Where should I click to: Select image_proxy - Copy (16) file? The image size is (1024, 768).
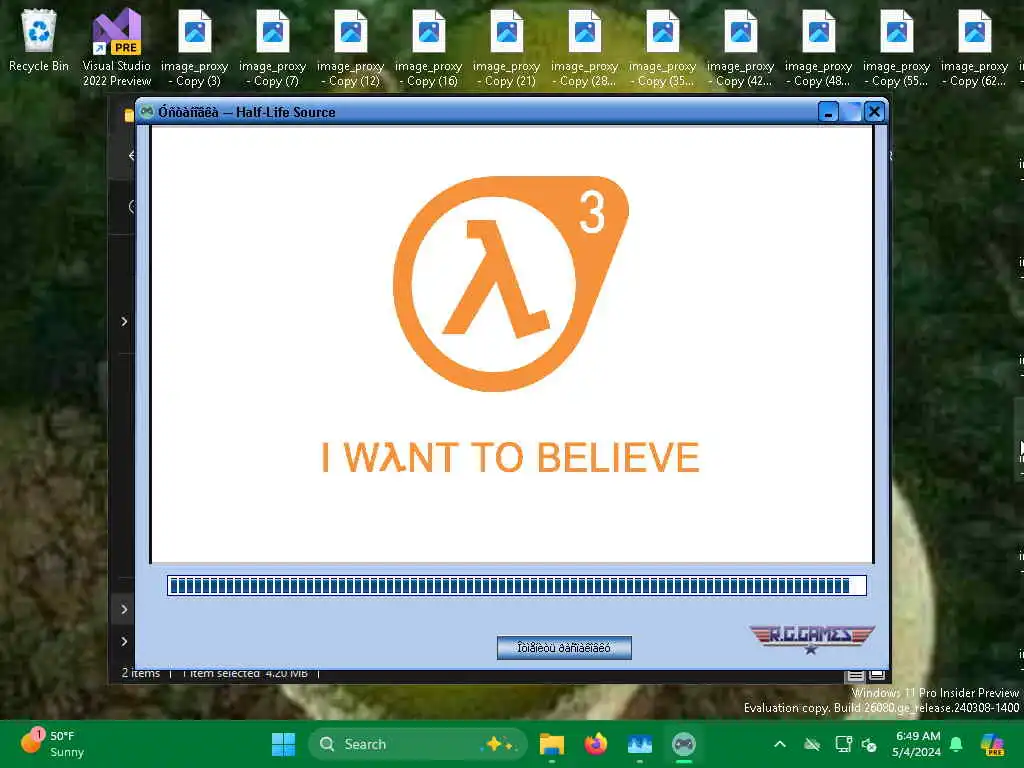[x=428, y=48]
